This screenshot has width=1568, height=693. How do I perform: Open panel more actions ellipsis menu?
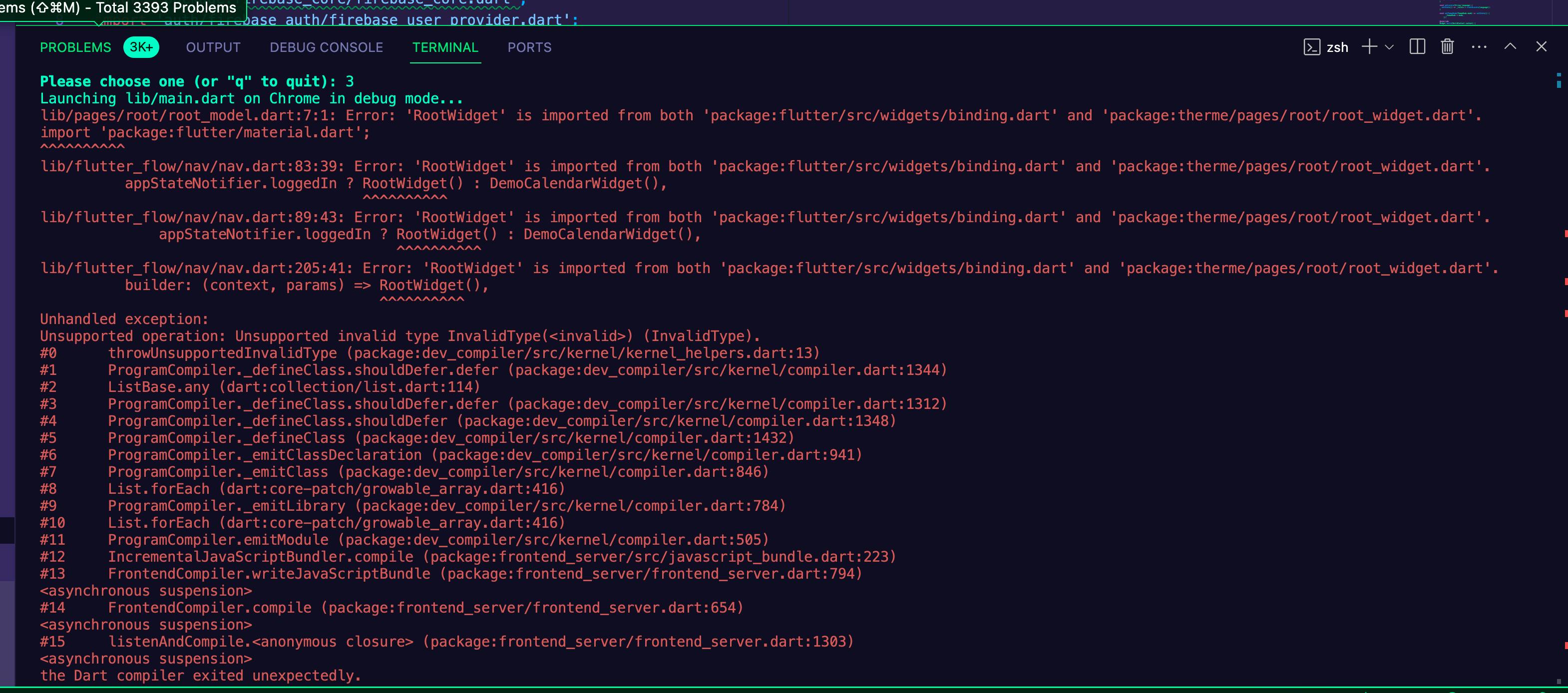coord(1479,47)
